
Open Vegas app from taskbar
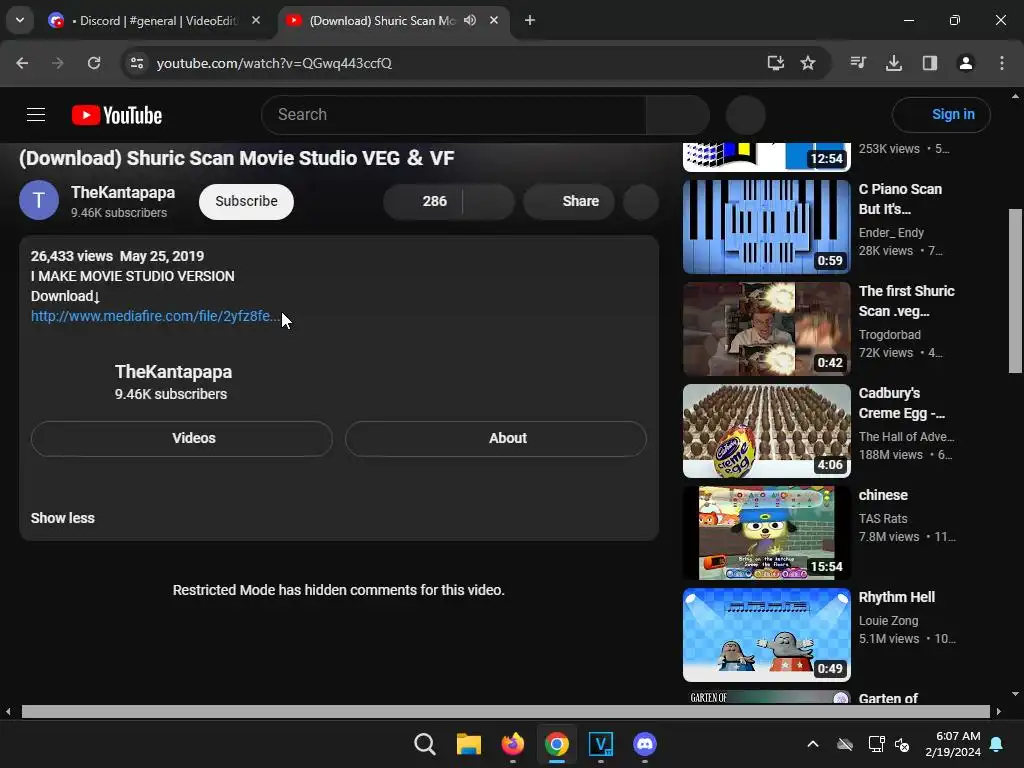point(601,744)
